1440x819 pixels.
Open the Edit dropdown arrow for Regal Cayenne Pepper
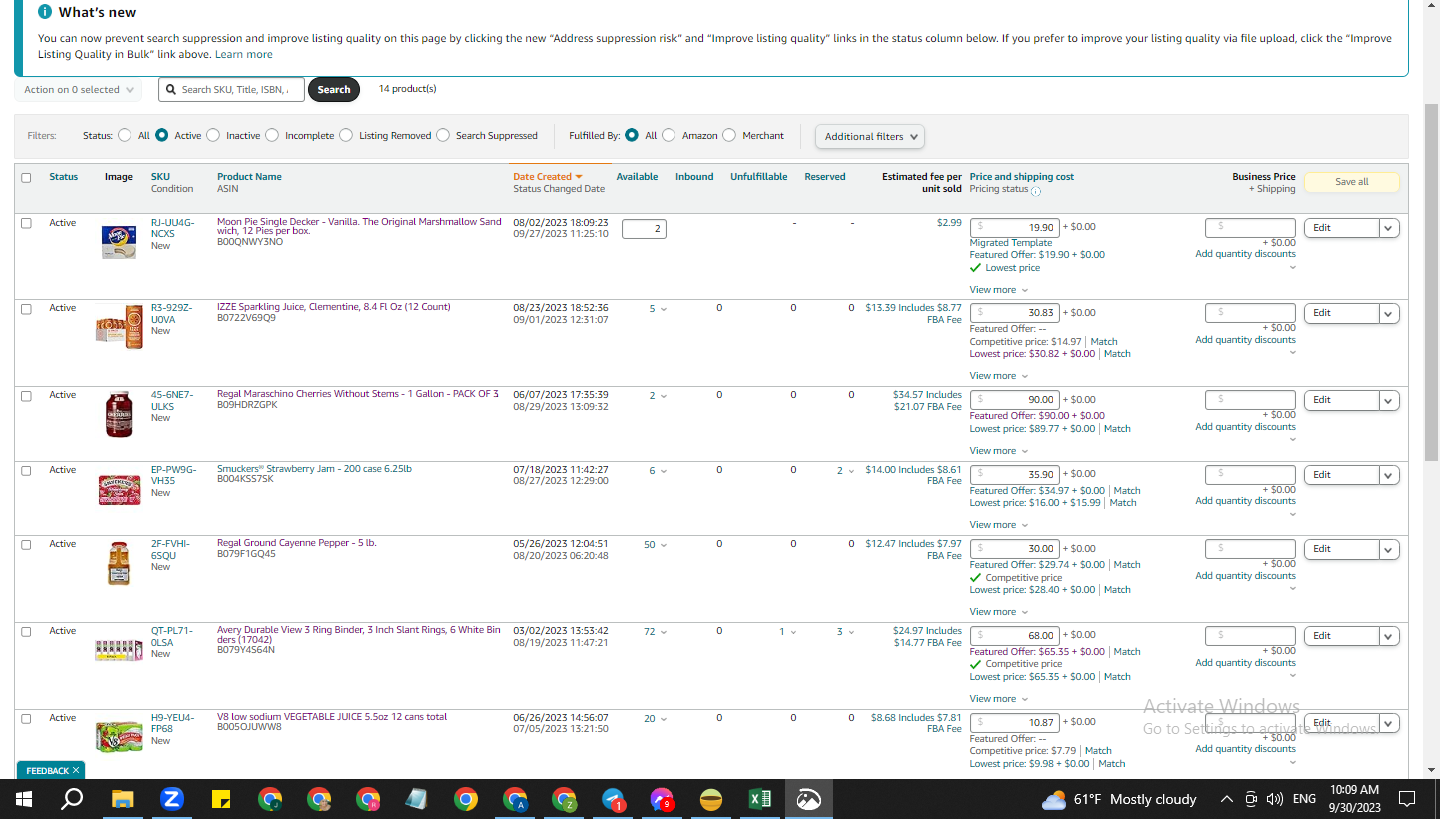(x=1388, y=549)
